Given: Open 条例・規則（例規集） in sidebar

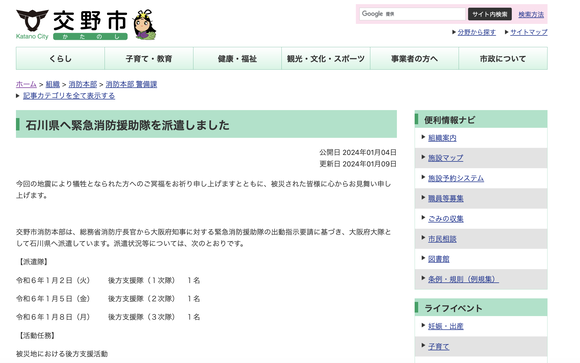Looking at the screenshot, I should 463,279.
